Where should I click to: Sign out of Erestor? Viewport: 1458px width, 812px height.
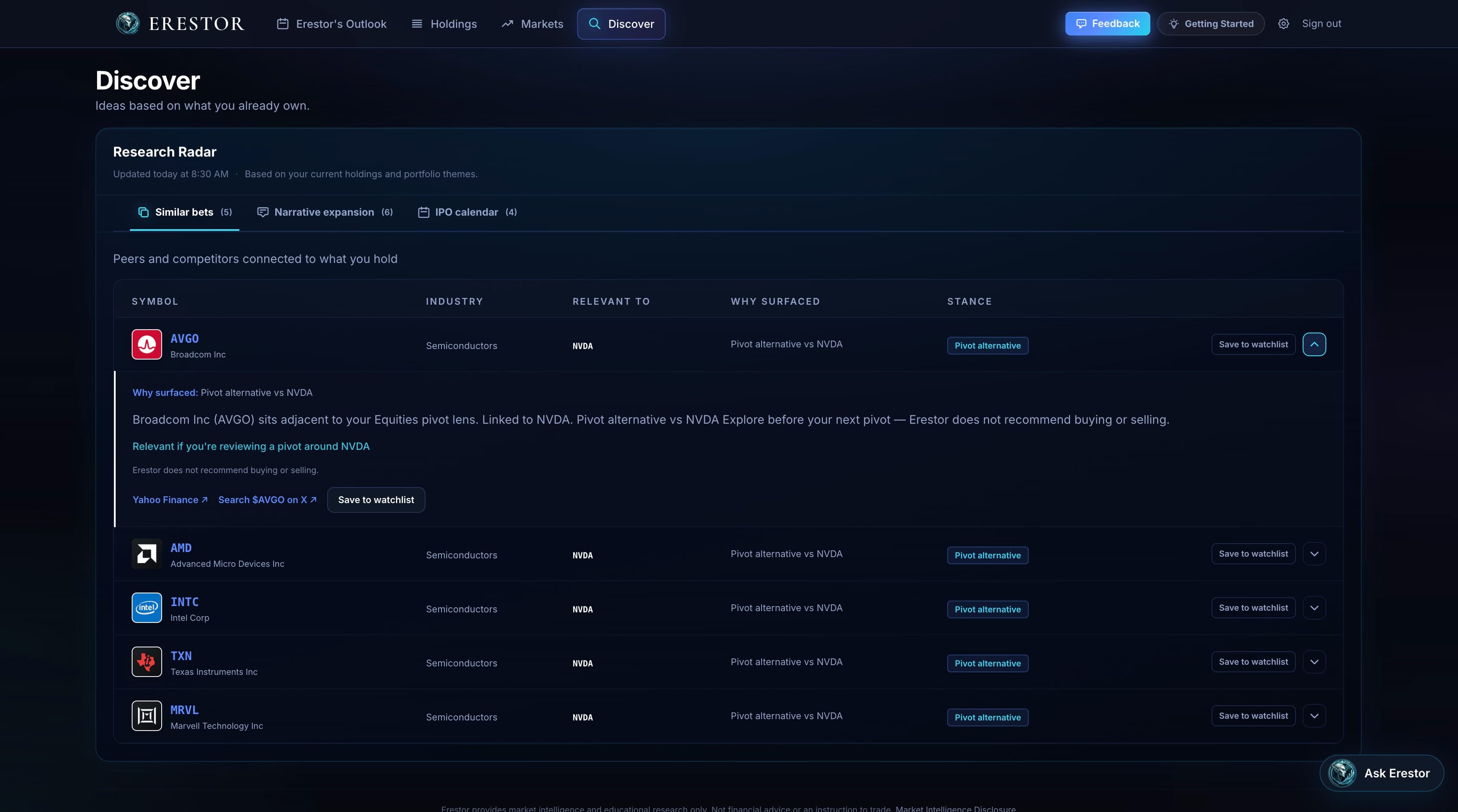coord(1322,24)
